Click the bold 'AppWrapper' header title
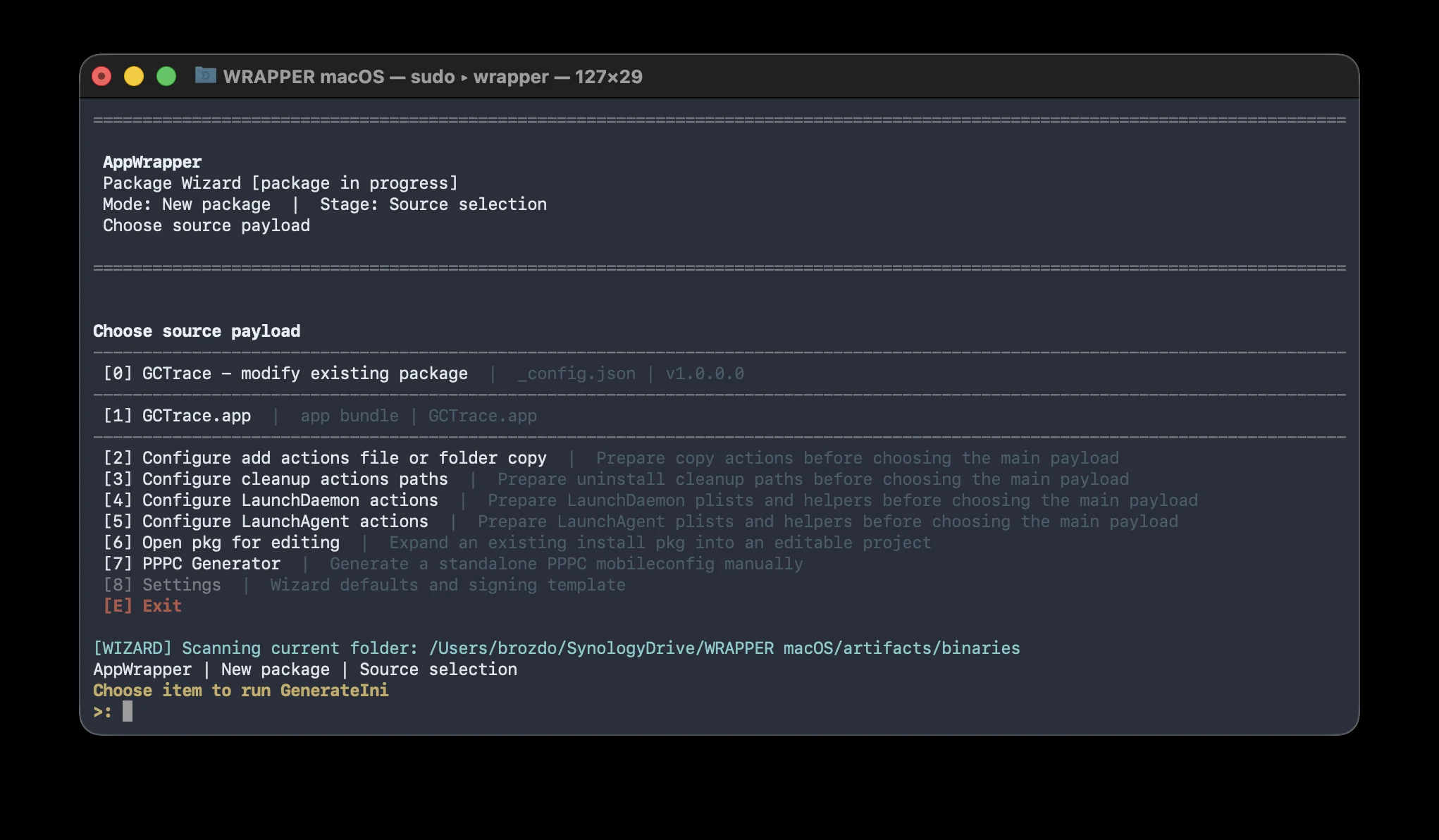This screenshot has width=1439, height=840. pos(152,162)
